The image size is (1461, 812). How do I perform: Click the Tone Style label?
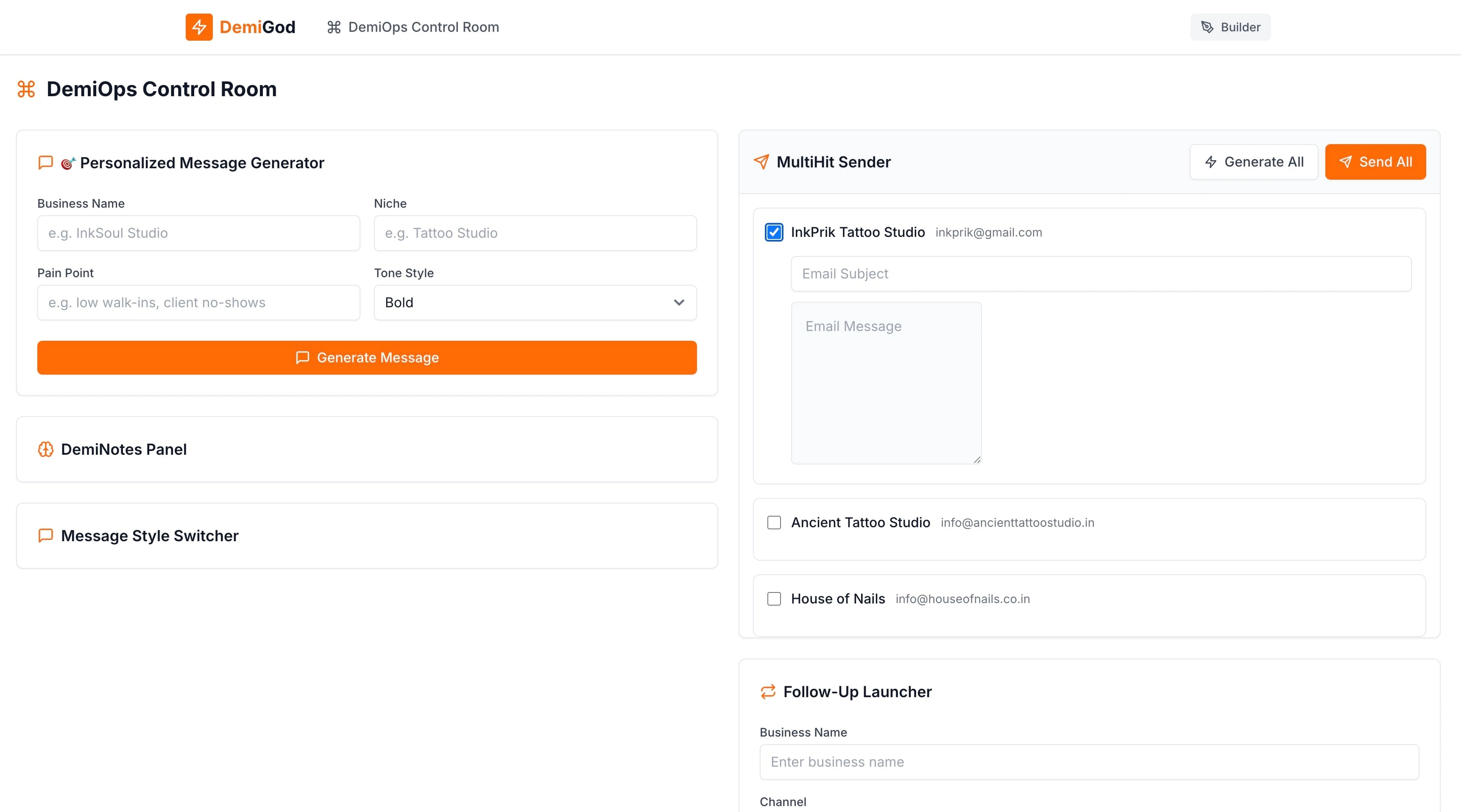coord(403,273)
